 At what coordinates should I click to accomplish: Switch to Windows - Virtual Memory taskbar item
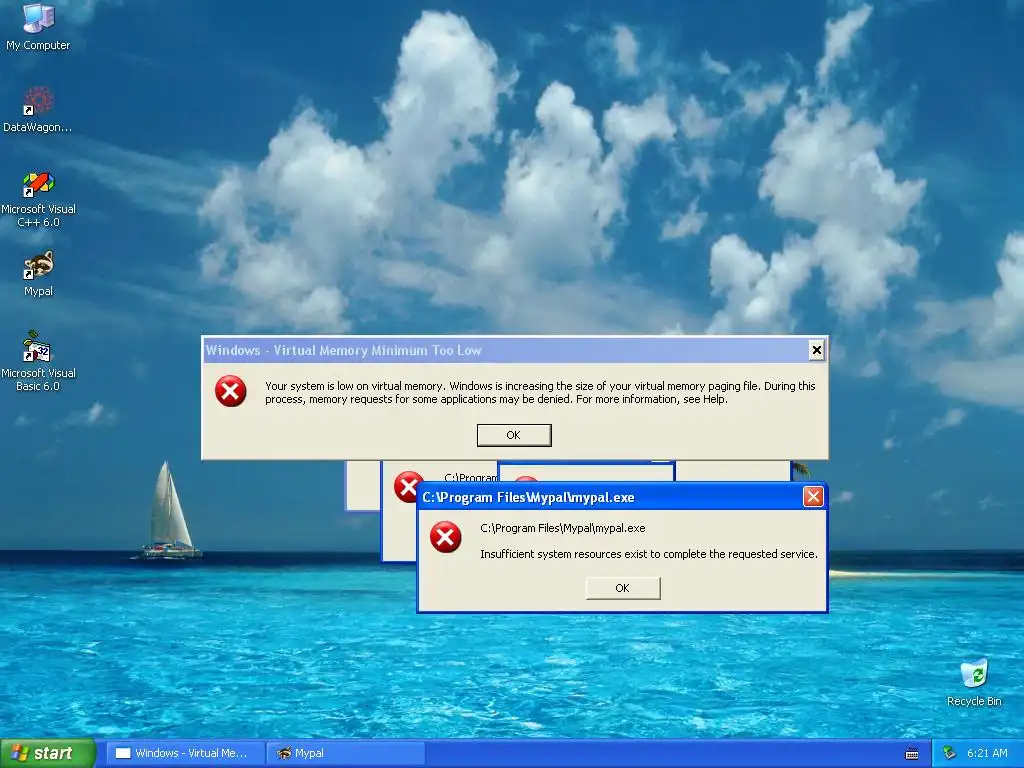click(185, 753)
